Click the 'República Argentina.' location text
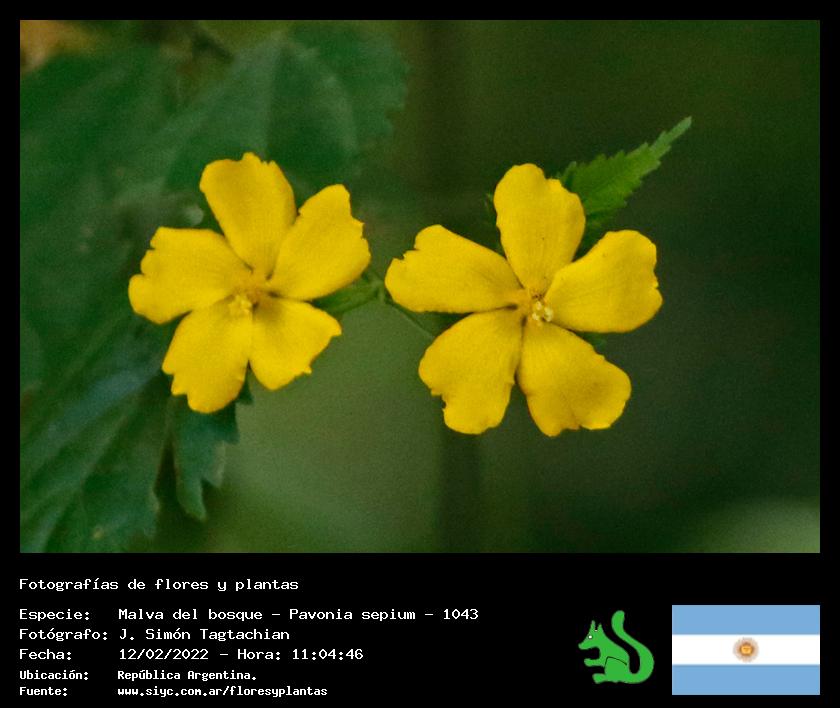Screen dimensions: 840x708 [187, 675]
